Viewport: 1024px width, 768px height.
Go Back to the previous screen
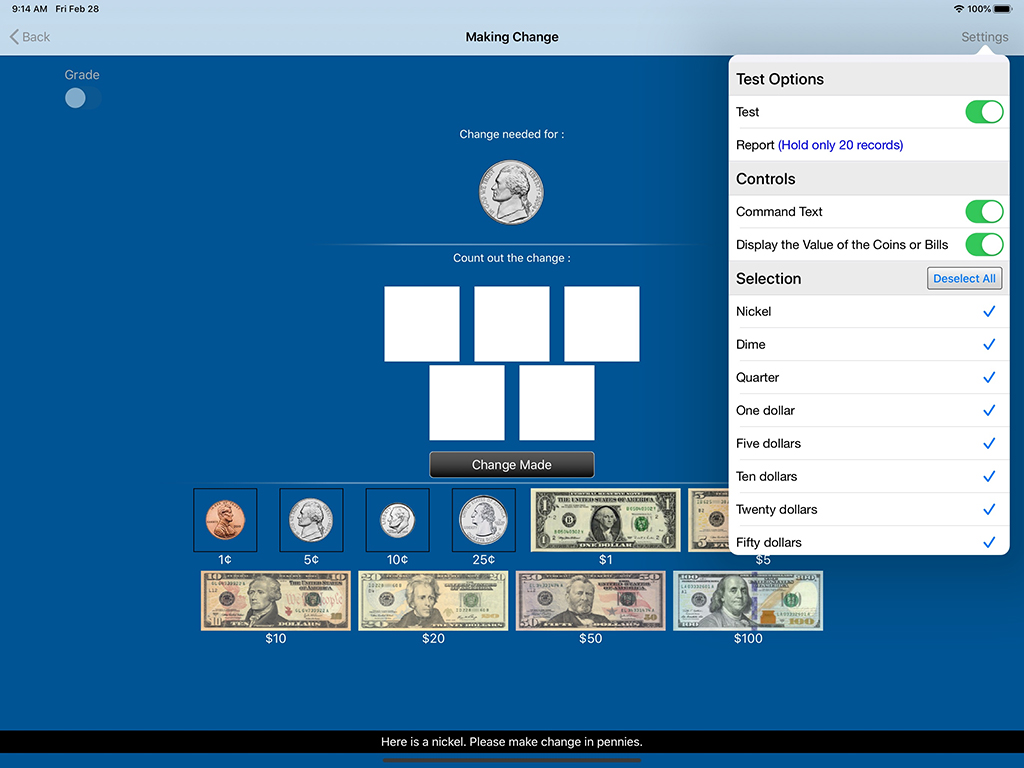[30, 37]
